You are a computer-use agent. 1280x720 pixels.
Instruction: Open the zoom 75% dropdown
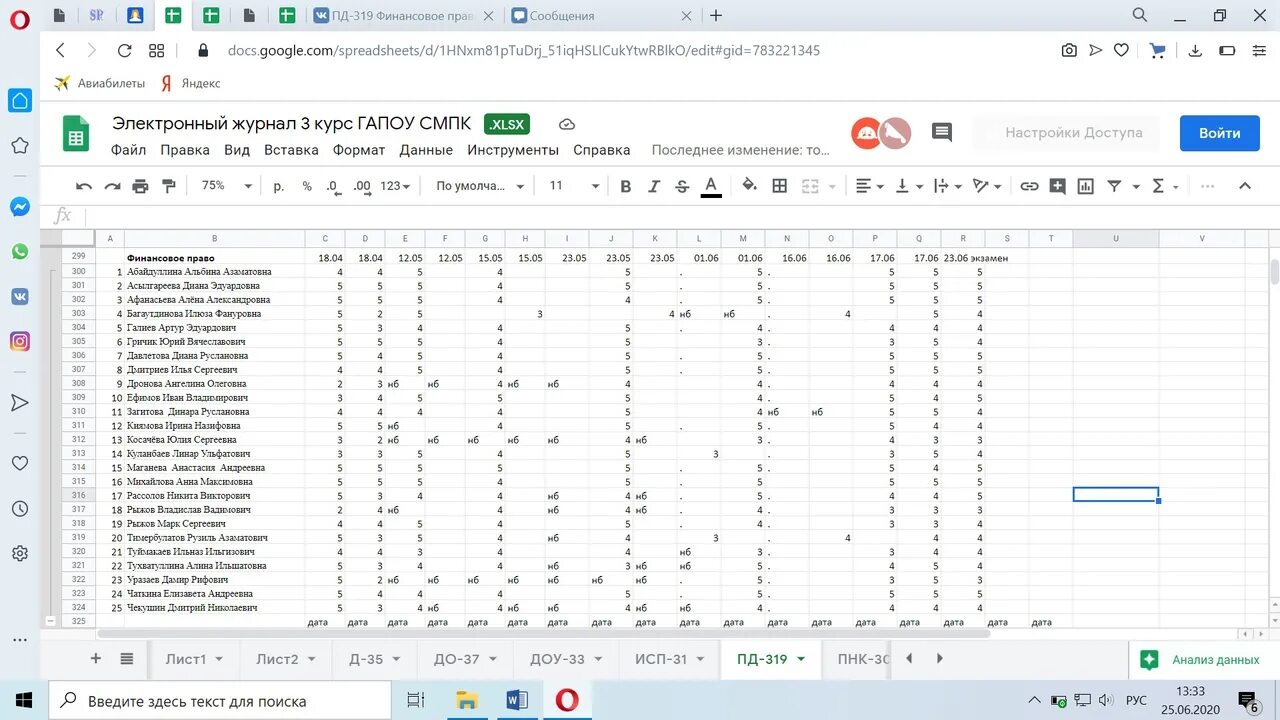pyautogui.click(x=225, y=186)
